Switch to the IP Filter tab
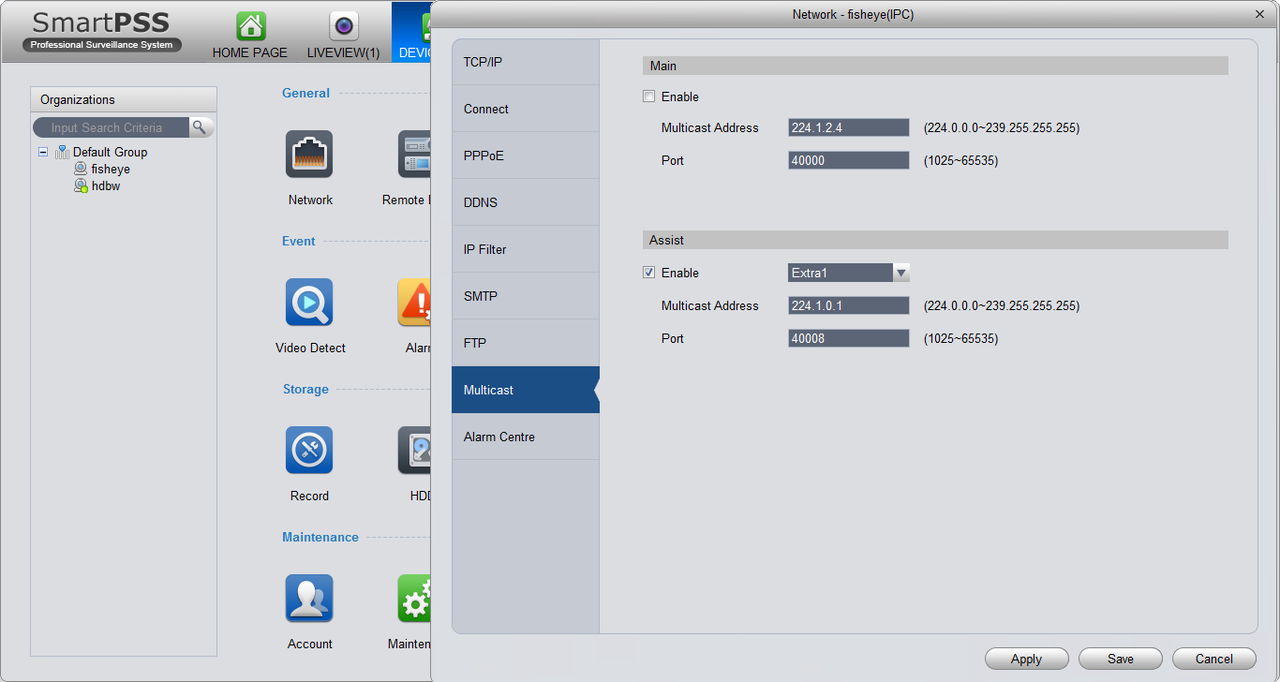This screenshot has height=682, width=1280. 525,249
